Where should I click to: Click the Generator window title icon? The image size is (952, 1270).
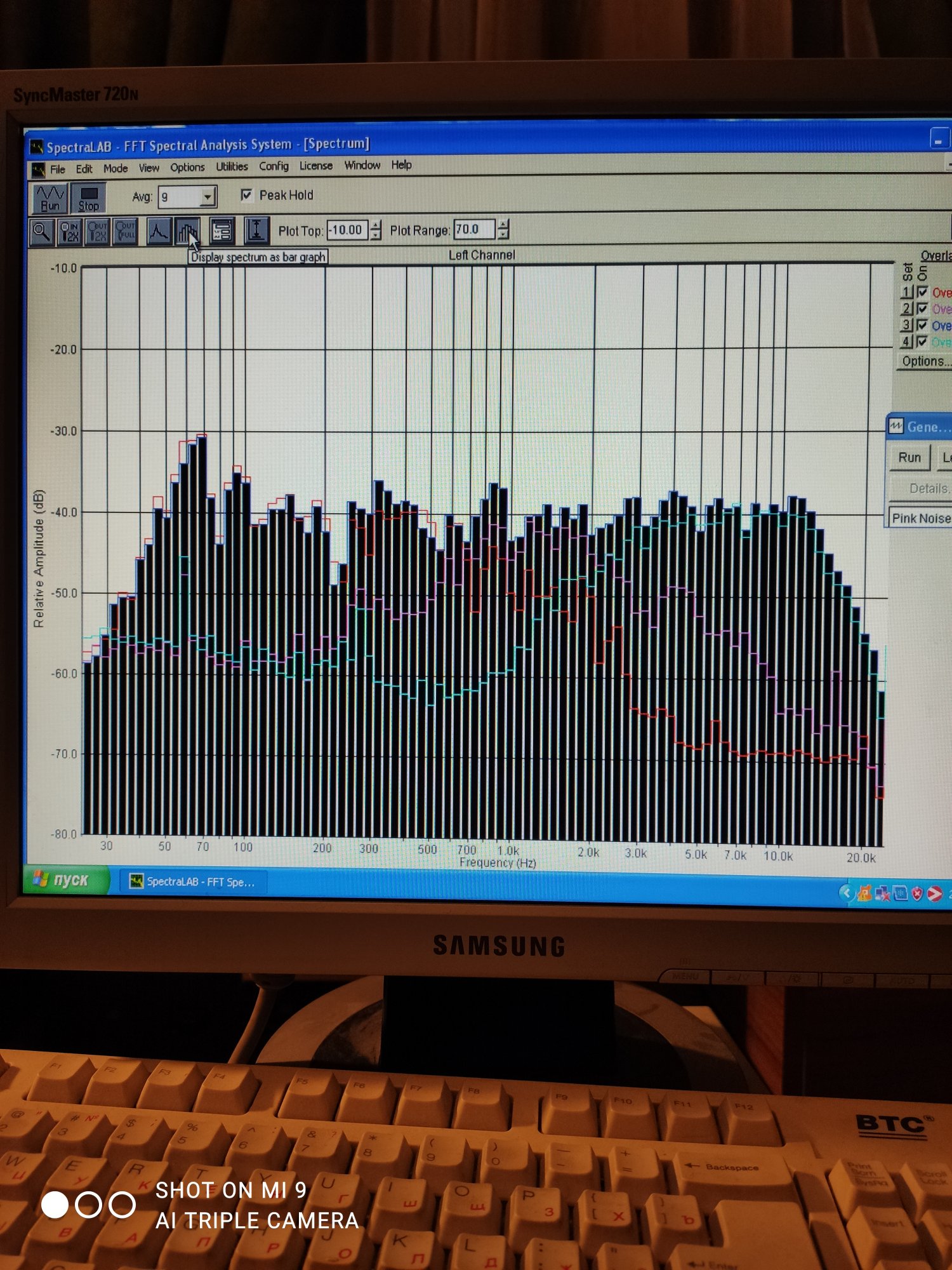point(896,426)
